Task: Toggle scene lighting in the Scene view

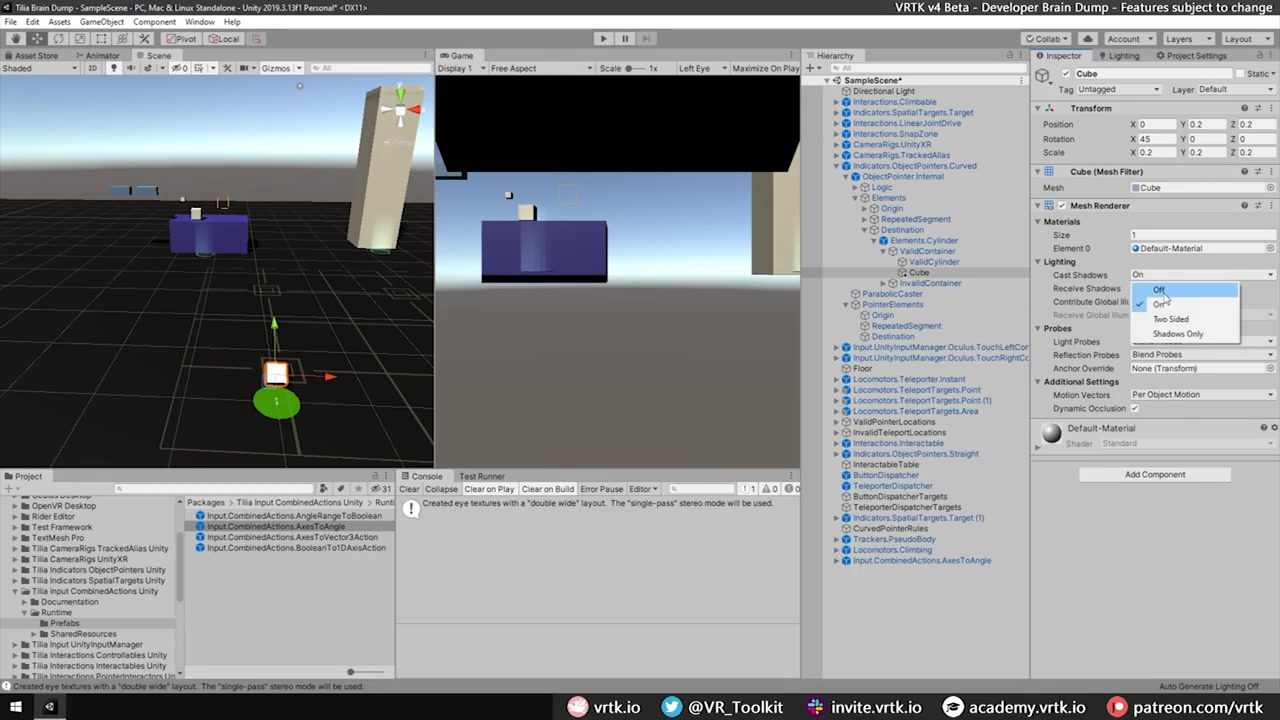Action: 115,67
